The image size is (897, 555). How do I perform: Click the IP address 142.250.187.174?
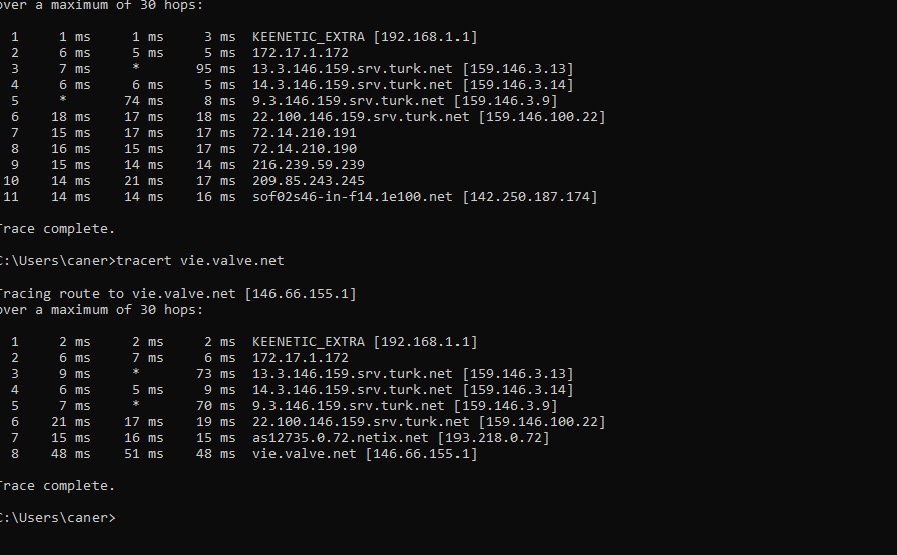(x=530, y=197)
